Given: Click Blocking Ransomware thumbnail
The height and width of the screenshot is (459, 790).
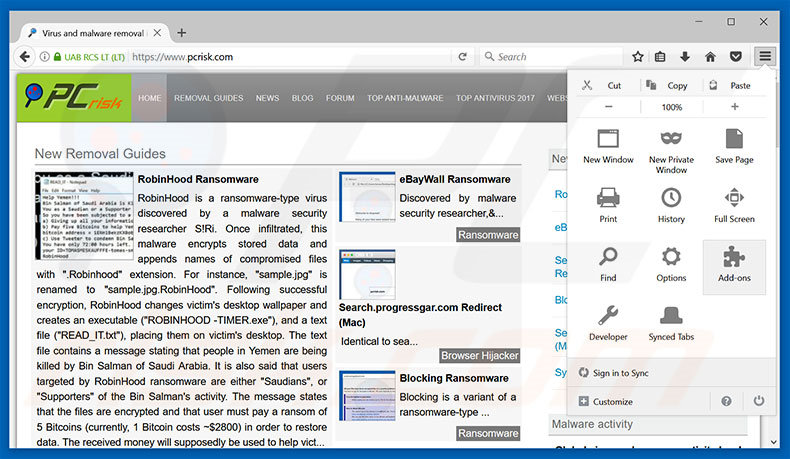Looking at the screenshot, I should (367, 396).
